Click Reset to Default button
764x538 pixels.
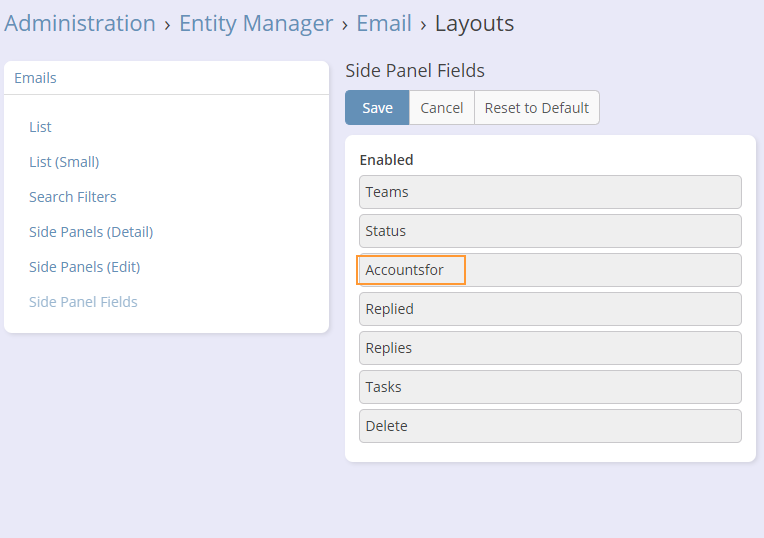[536, 108]
